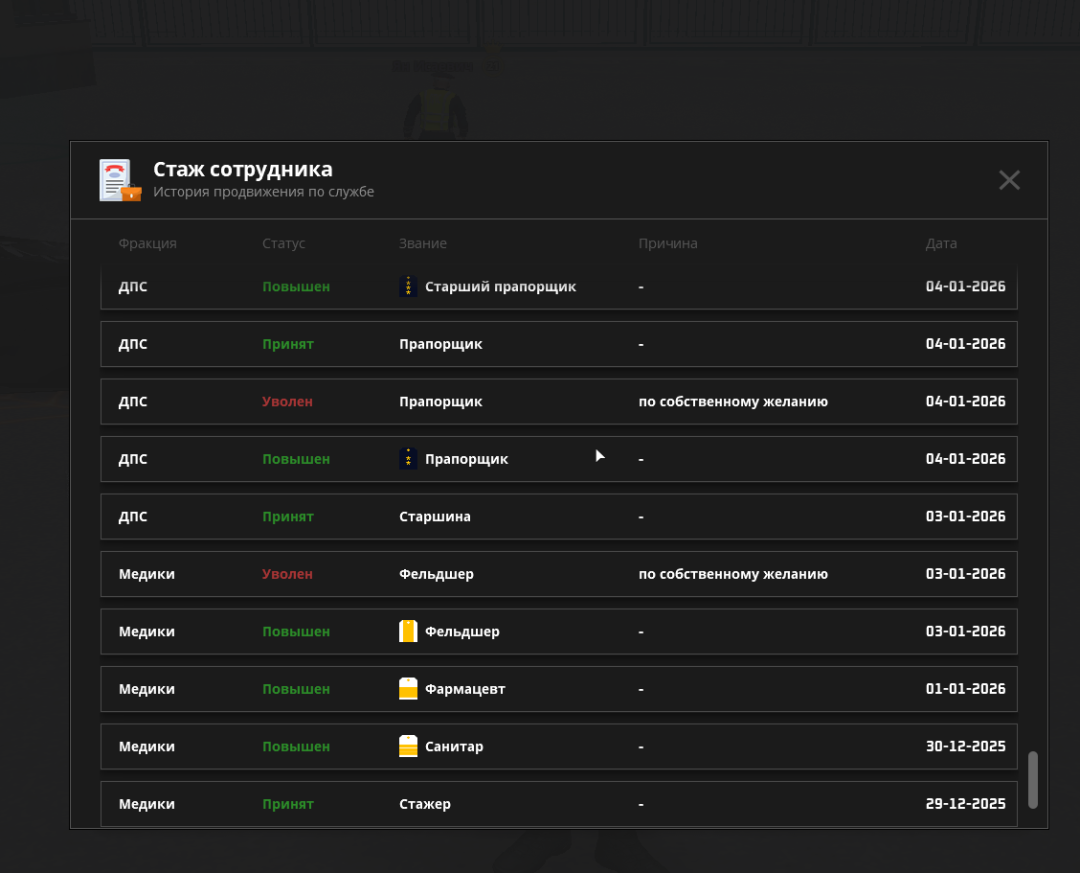The image size is (1080, 873).
Task: Click the Причина column header
Action: 667,244
